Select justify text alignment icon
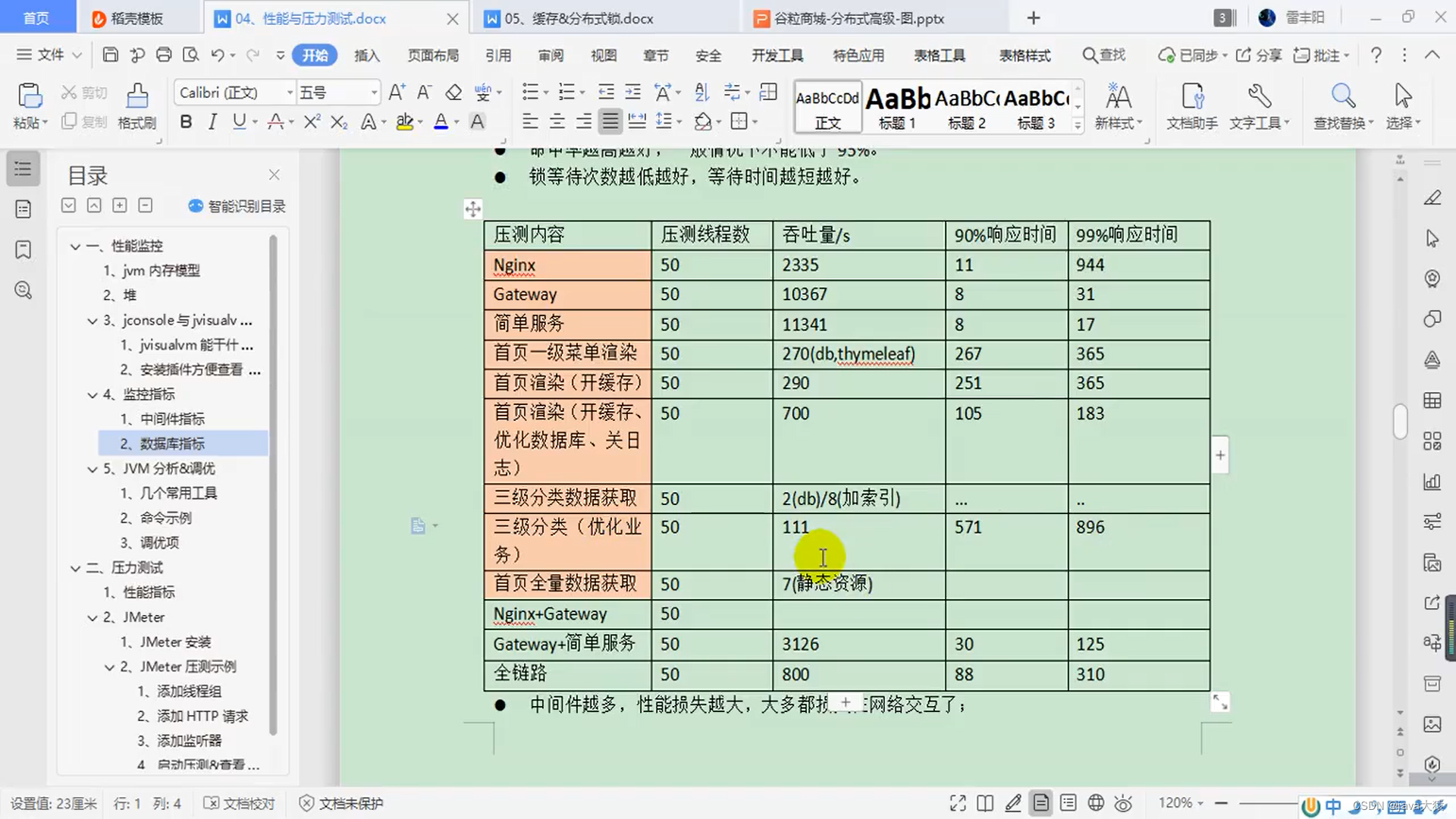The height and width of the screenshot is (819, 1456). 610,121
